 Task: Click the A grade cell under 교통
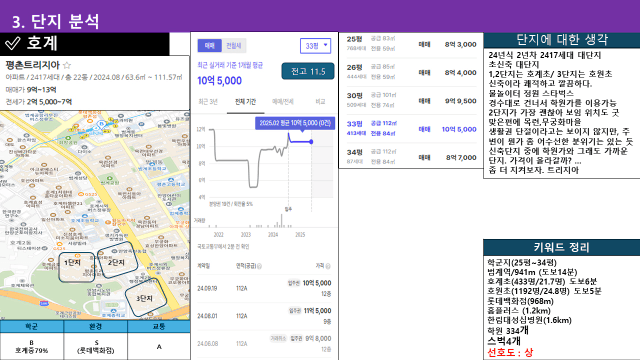tap(159, 347)
